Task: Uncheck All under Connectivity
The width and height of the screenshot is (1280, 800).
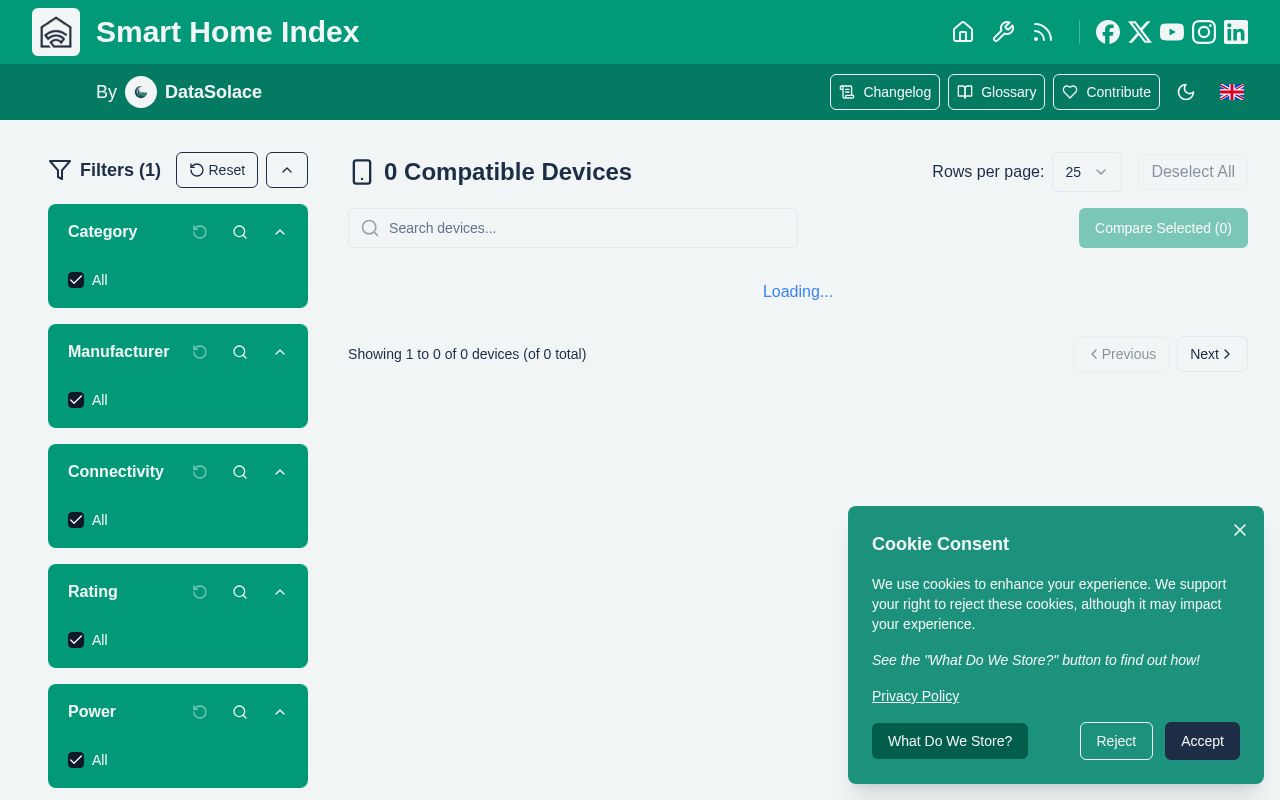Action: pos(76,520)
